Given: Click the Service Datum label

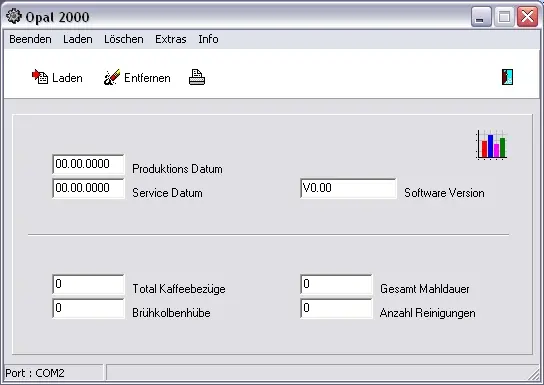Looking at the screenshot, I should click(167, 193).
